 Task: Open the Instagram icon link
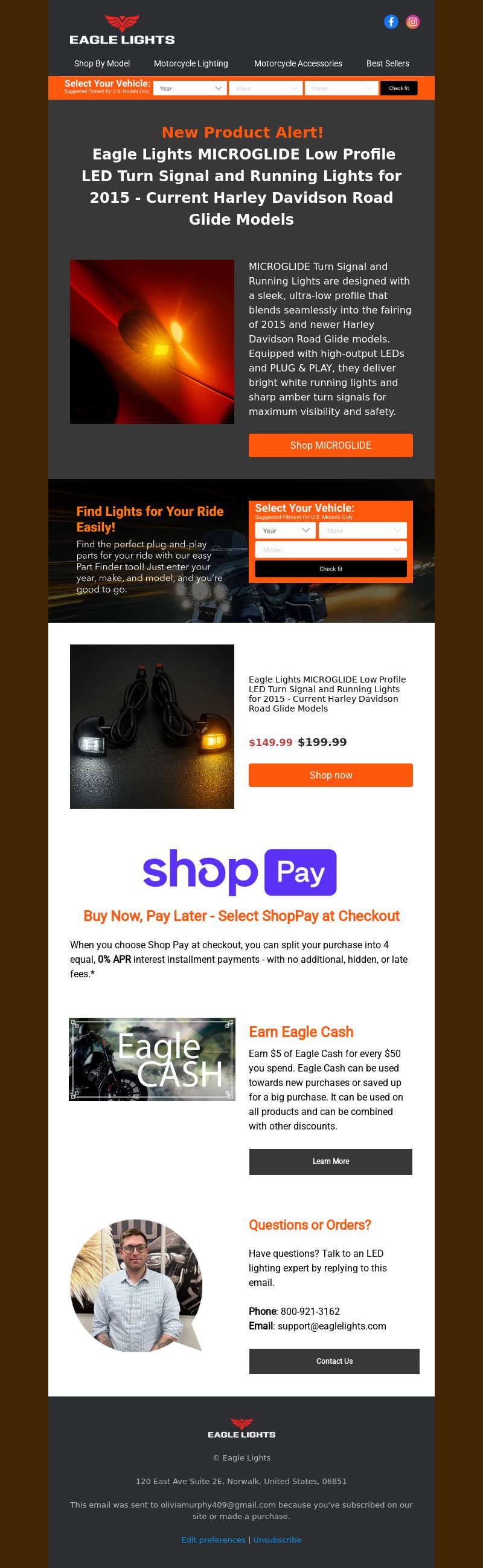coord(413,22)
